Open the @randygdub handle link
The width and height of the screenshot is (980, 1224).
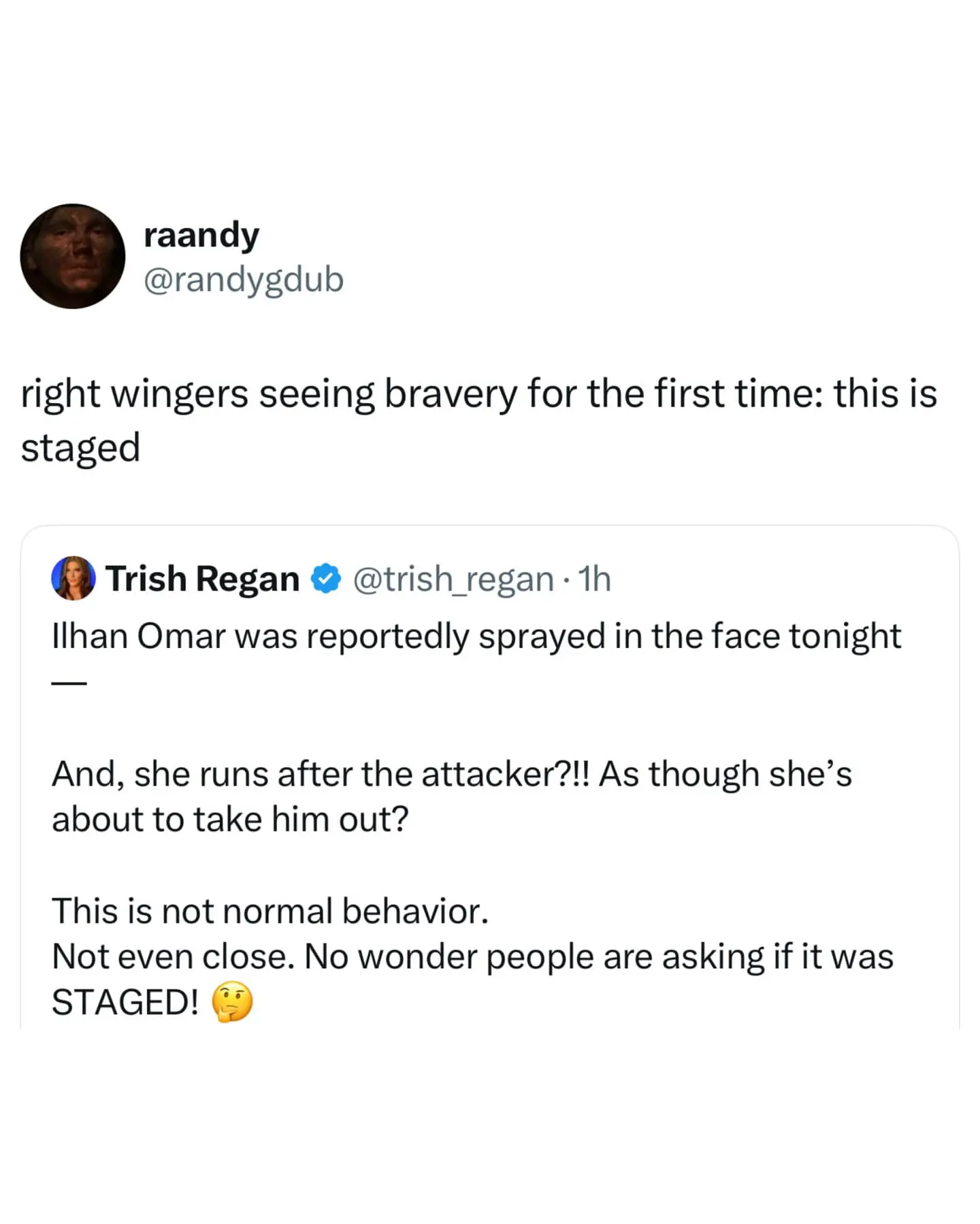click(244, 280)
